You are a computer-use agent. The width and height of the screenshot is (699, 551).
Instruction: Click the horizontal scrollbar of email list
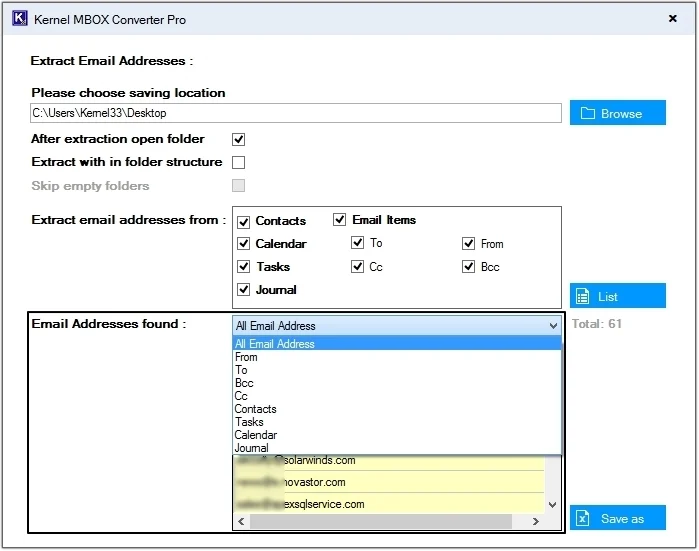click(x=381, y=521)
